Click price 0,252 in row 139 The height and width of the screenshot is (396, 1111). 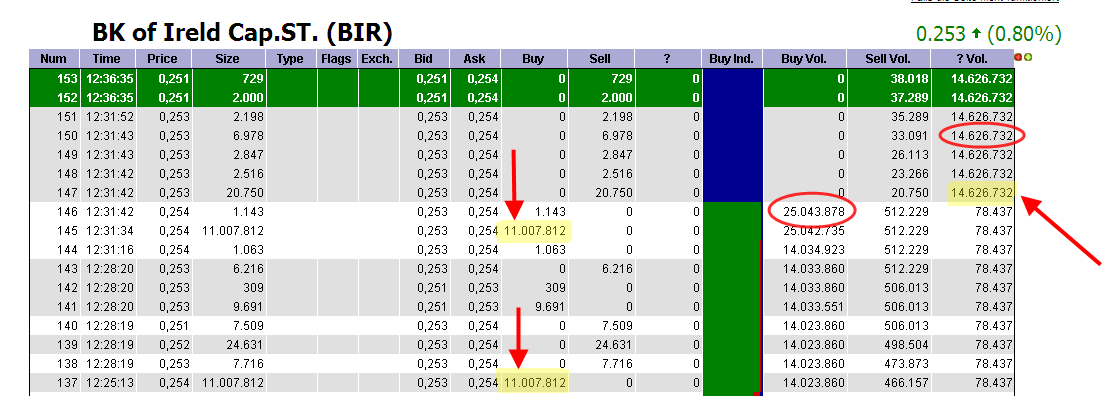(x=174, y=344)
